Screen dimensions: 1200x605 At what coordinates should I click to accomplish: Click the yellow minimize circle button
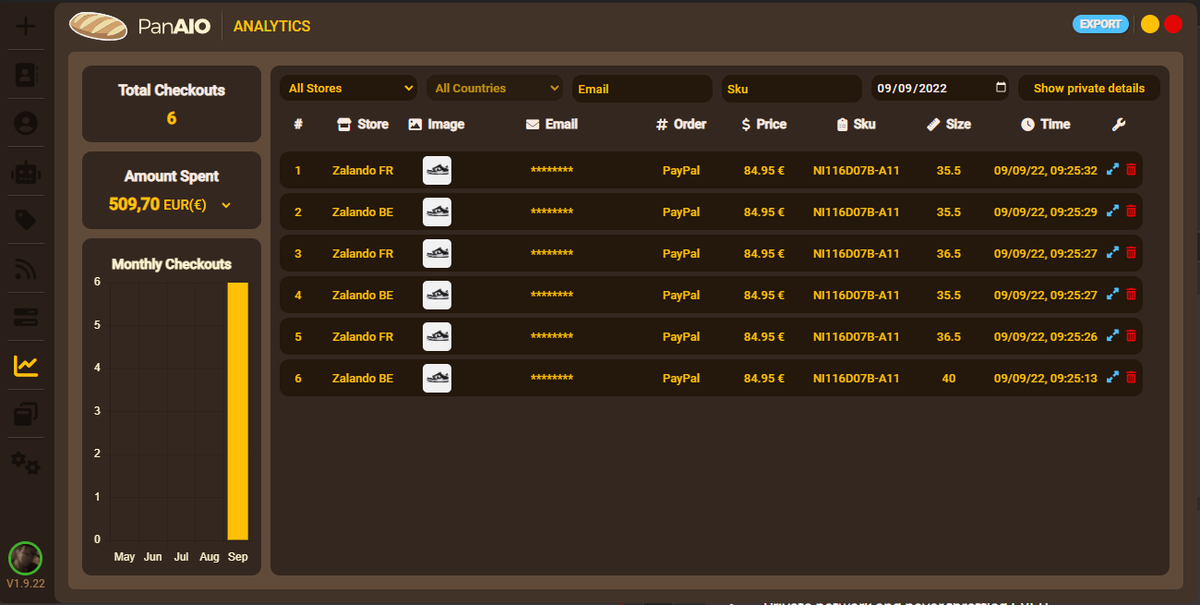click(1150, 24)
